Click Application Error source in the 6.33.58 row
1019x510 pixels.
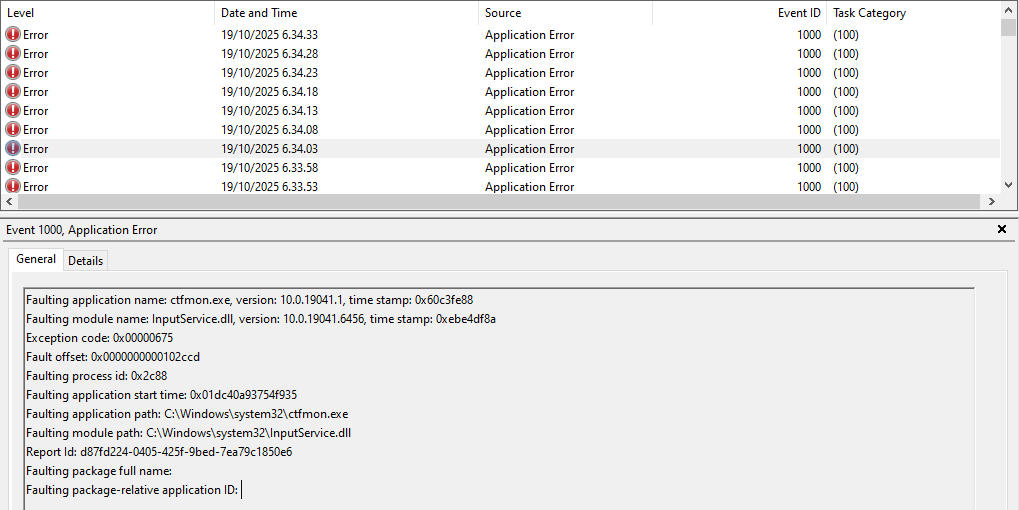click(x=529, y=168)
